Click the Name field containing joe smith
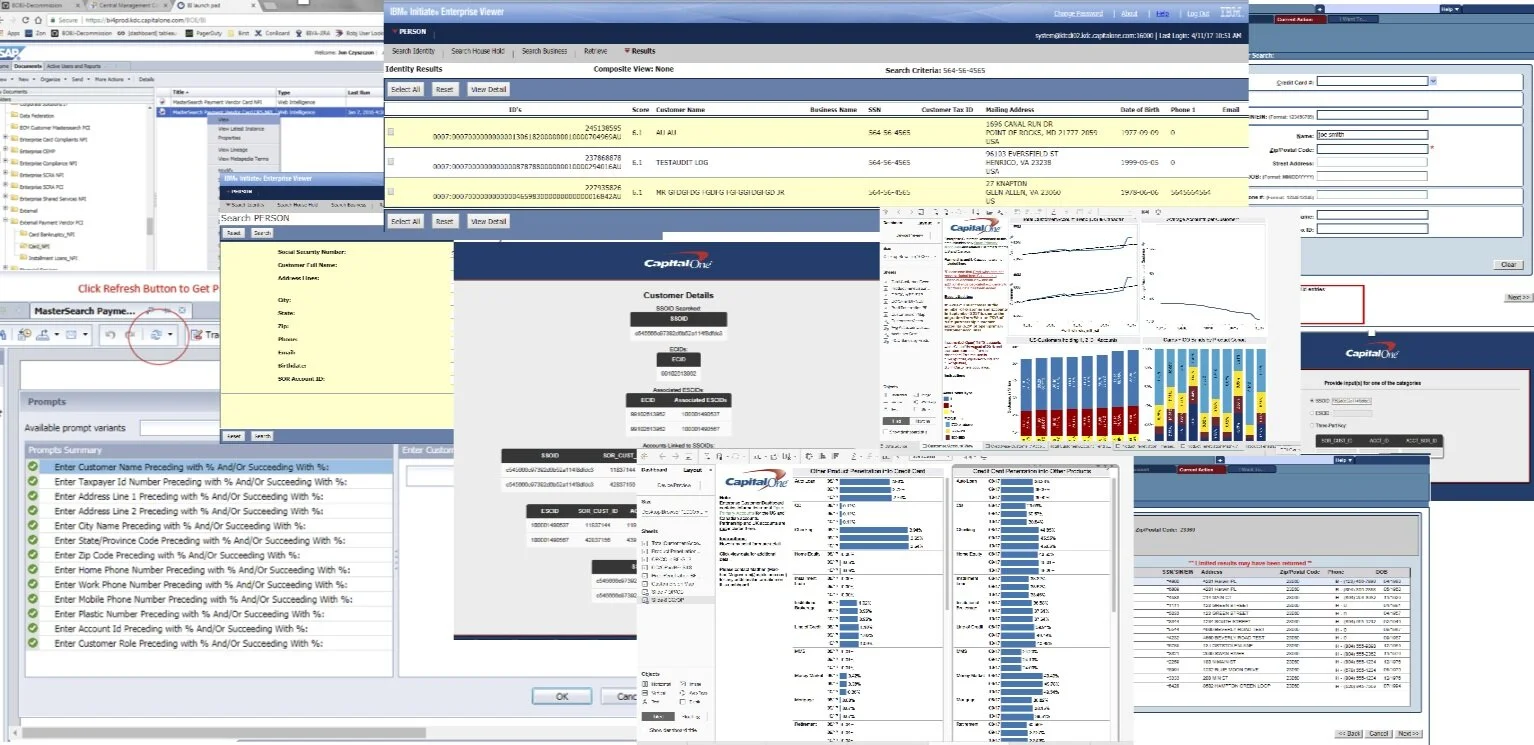This screenshot has height=745, width=1534. tap(1371, 133)
